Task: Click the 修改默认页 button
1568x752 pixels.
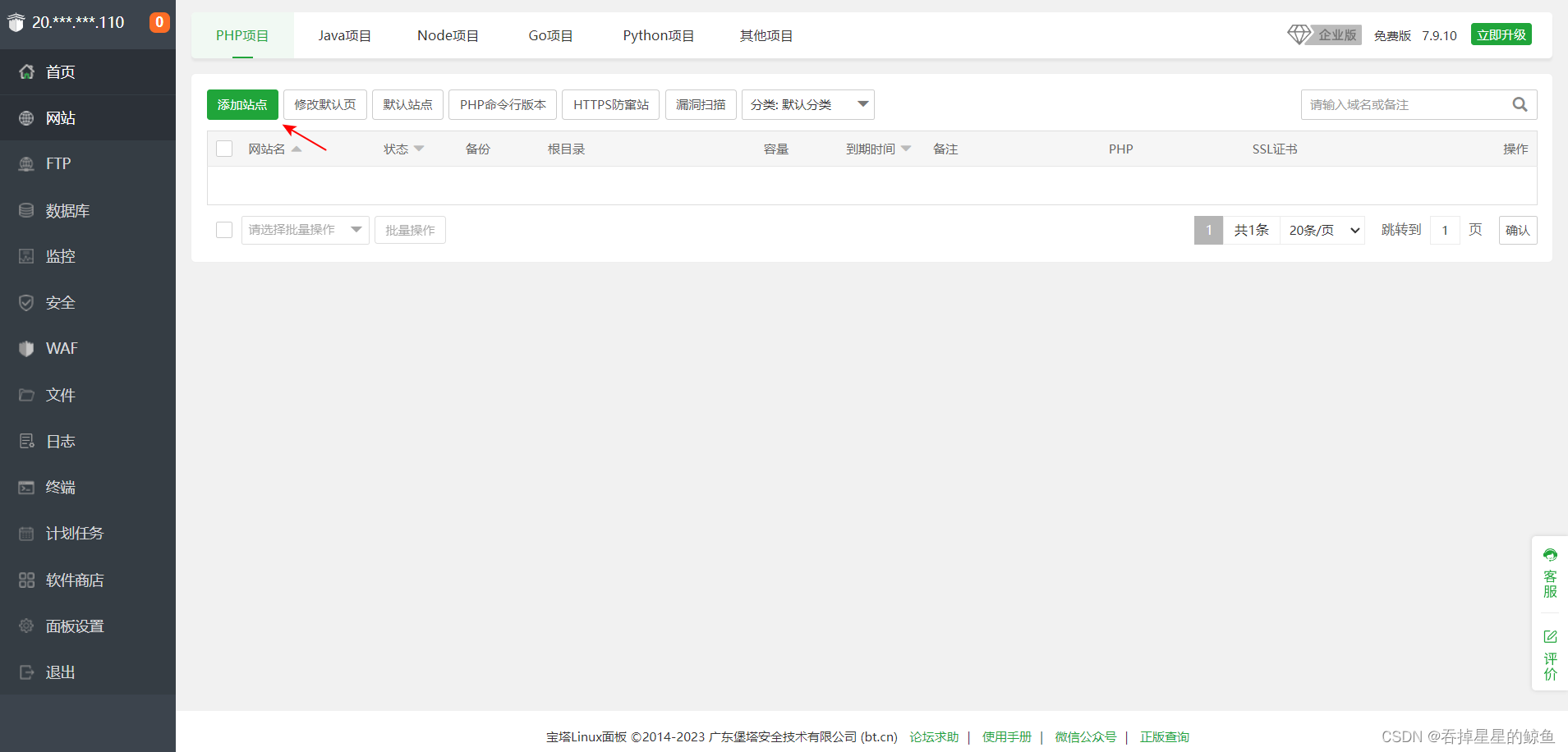Action: point(325,104)
